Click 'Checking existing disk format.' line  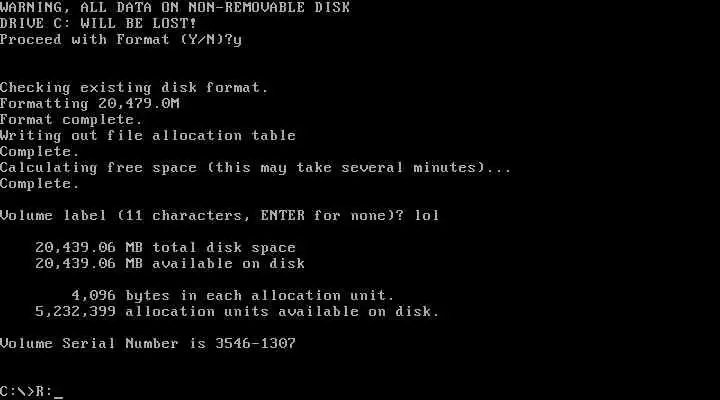coord(134,88)
